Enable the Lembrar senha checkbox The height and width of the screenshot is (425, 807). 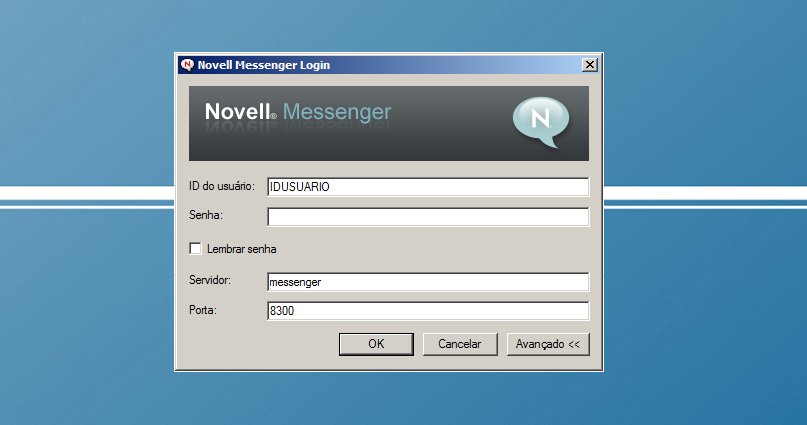click(x=196, y=249)
